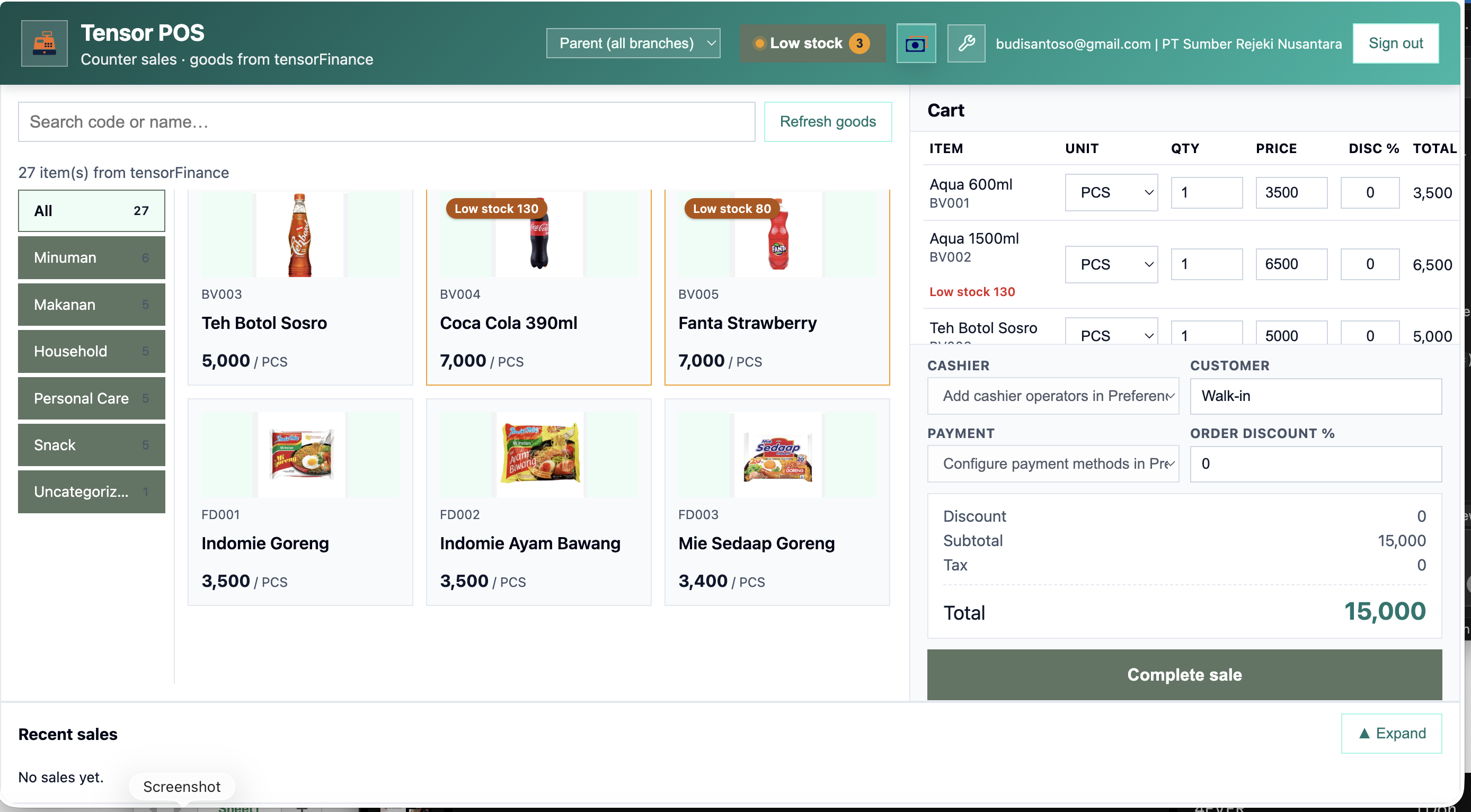The width and height of the screenshot is (1471, 812).
Task: Open the unit dropdown for Aqua 1500ml
Action: pos(1111,264)
